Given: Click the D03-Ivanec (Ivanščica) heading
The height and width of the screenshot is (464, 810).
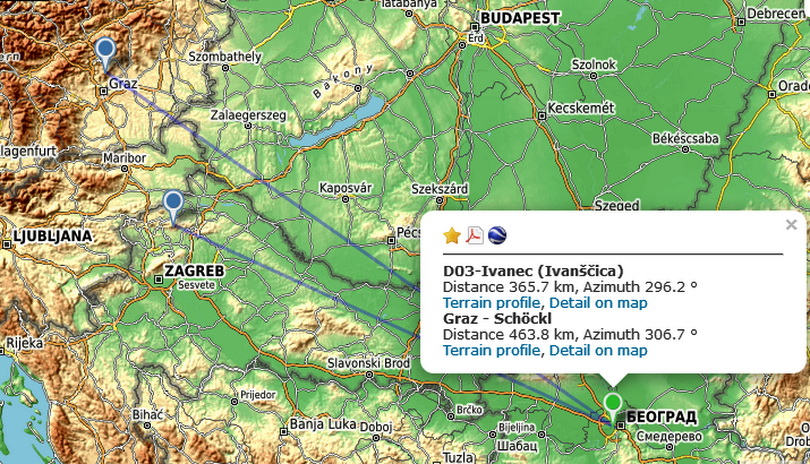Looking at the screenshot, I should (x=533, y=271).
